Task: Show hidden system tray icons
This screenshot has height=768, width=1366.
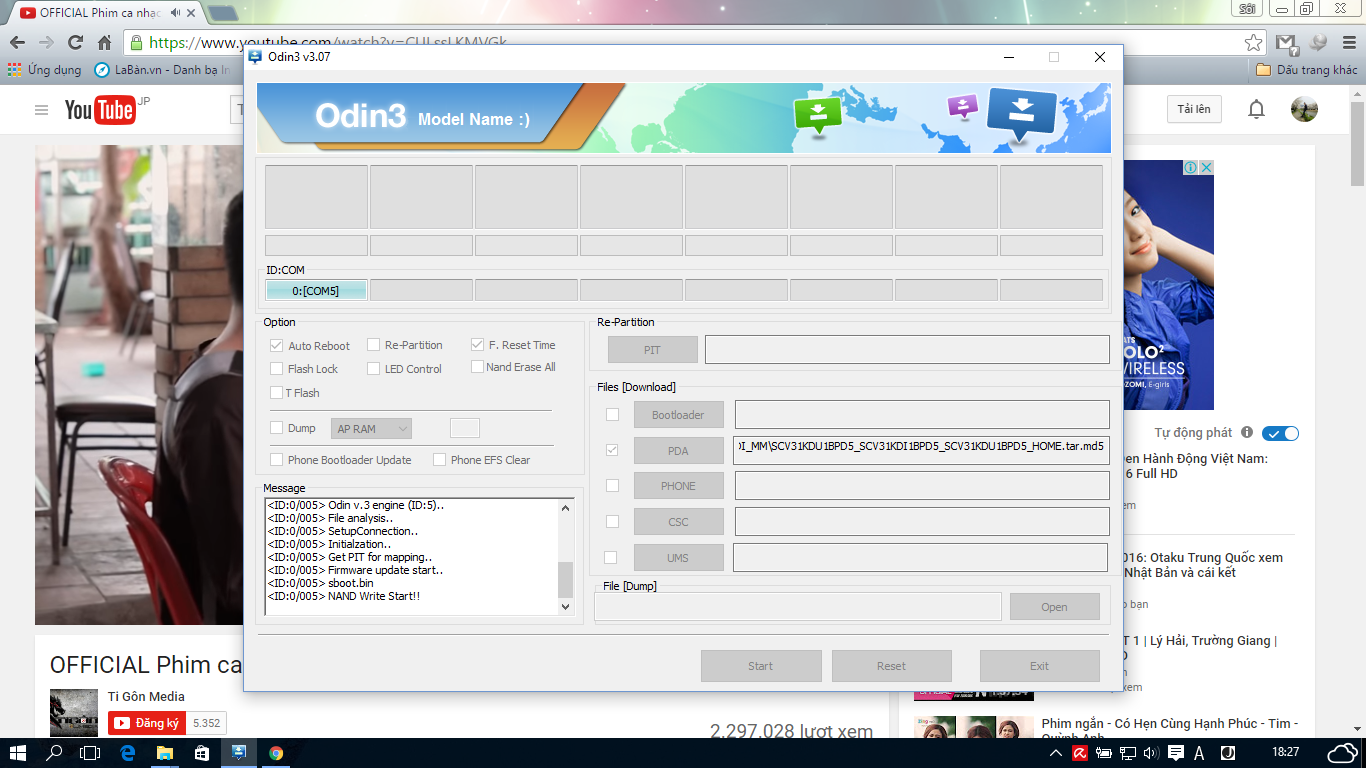Action: 1057,753
